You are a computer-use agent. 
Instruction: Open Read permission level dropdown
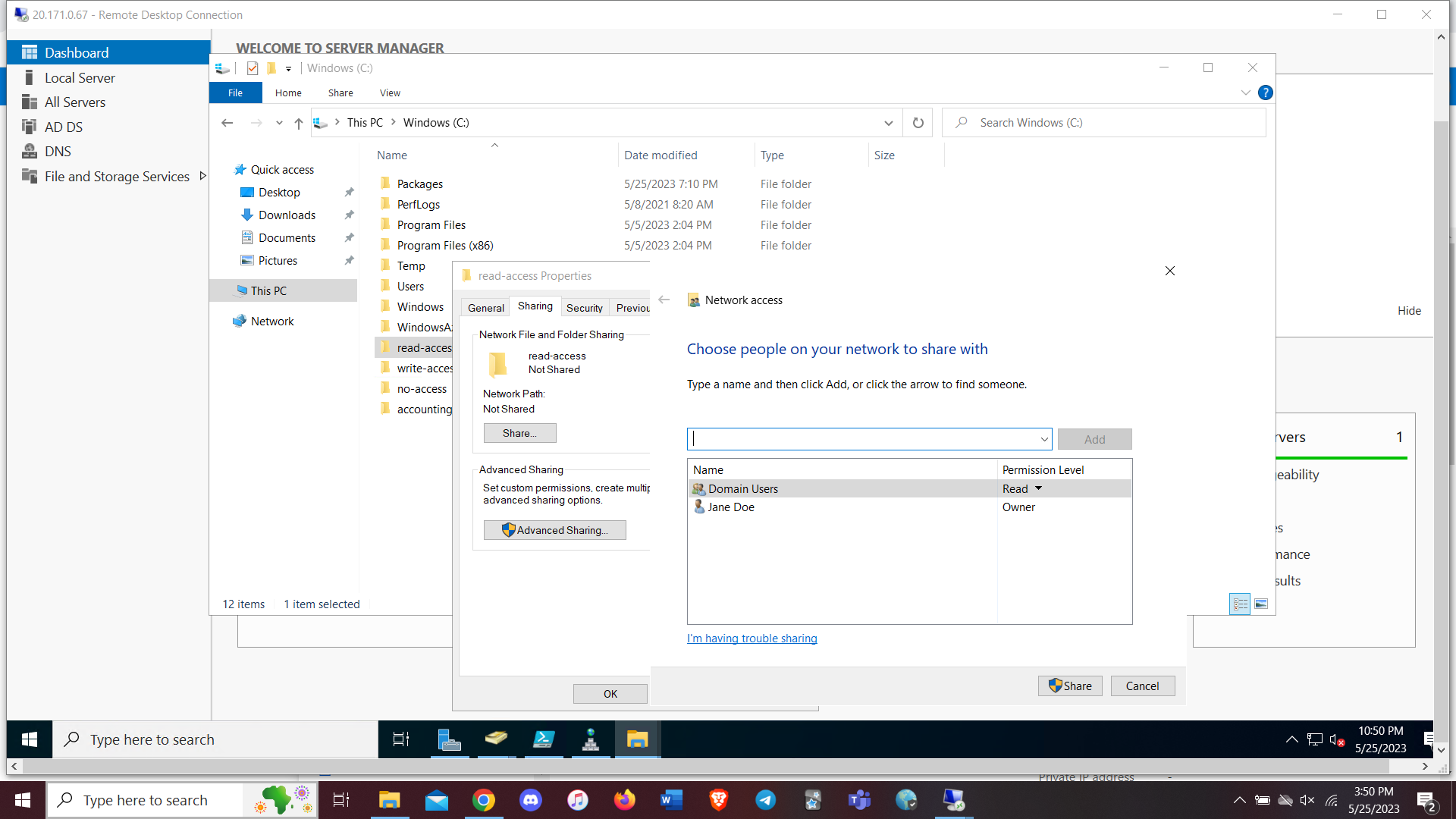point(1038,489)
